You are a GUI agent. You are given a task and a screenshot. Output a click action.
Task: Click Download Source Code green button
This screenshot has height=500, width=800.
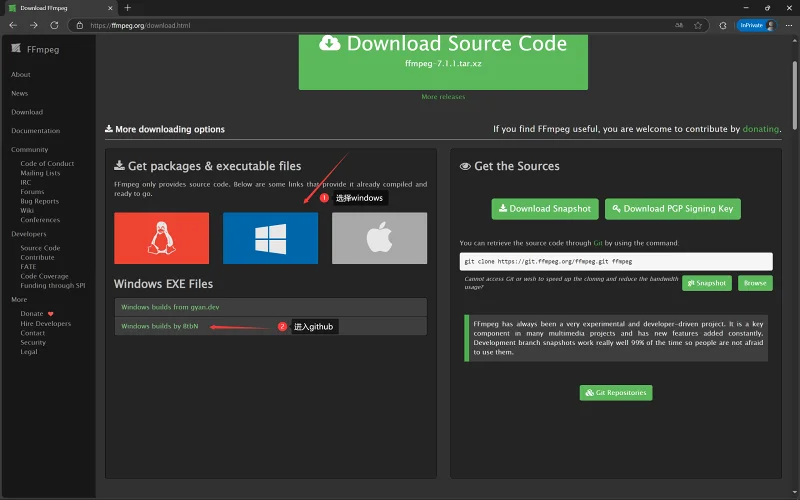coord(443,62)
